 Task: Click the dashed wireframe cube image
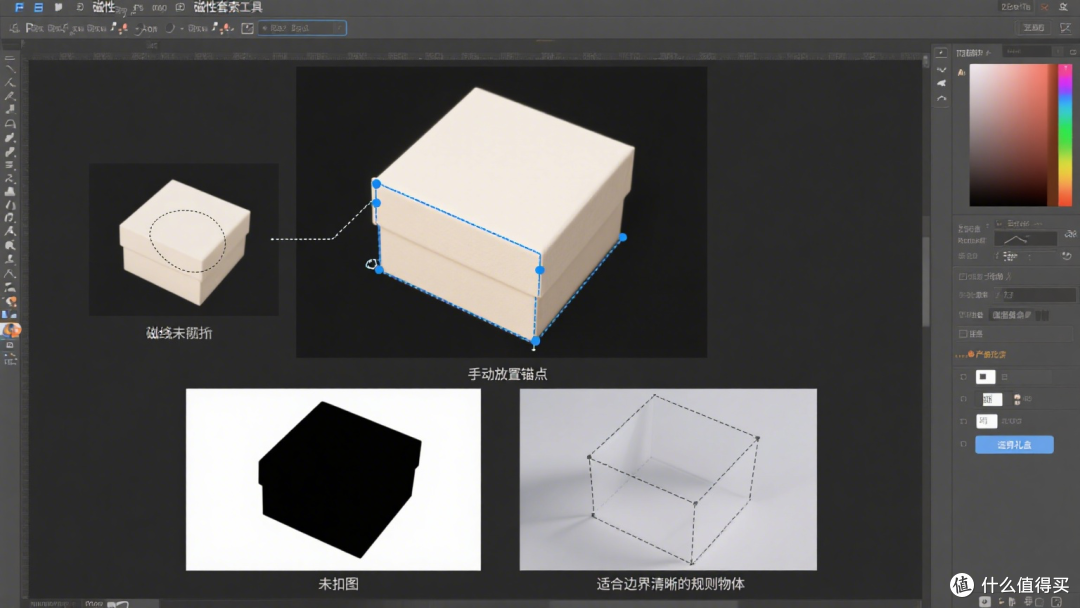(668, 479)
